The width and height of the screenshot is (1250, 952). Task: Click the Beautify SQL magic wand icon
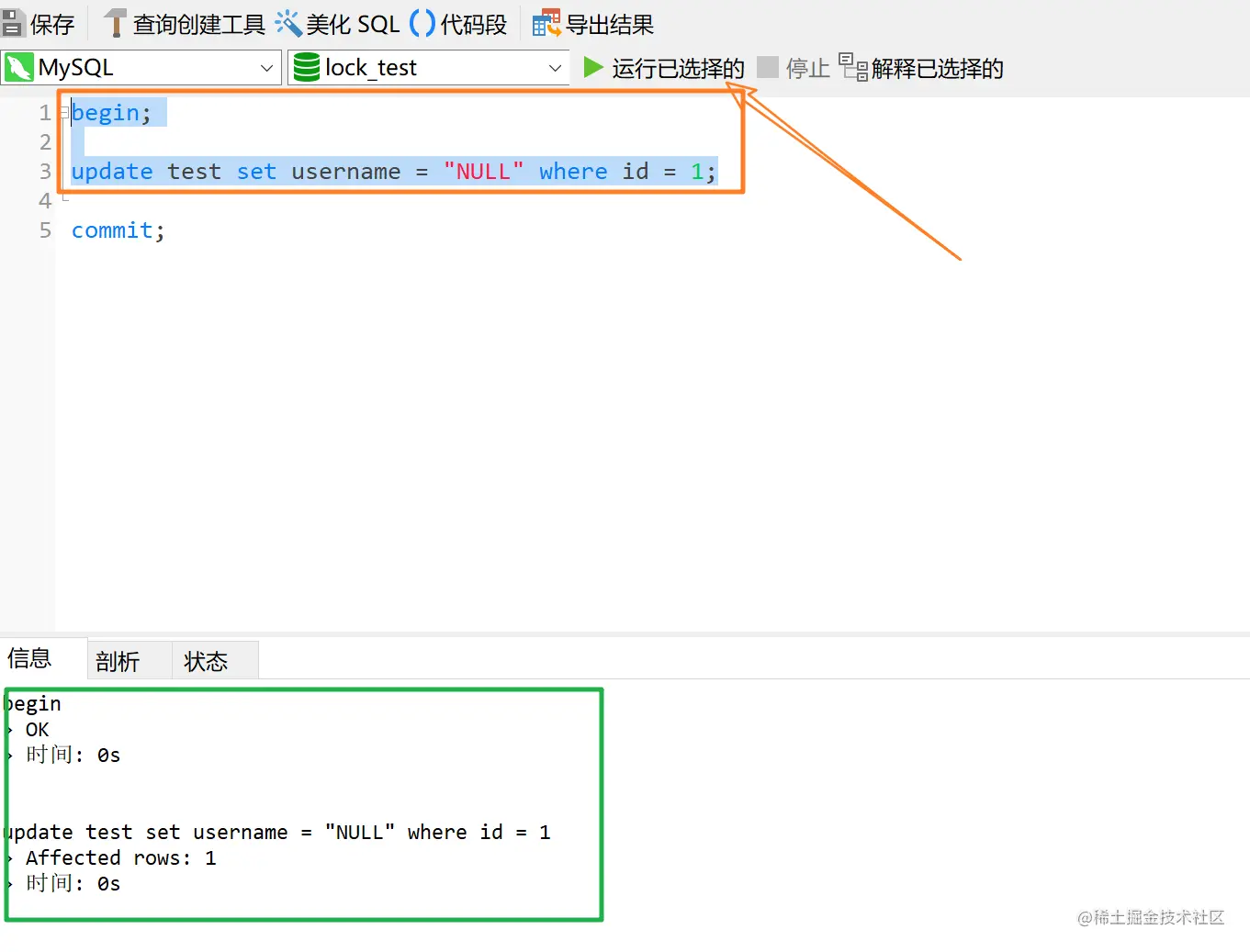point(288,23)
